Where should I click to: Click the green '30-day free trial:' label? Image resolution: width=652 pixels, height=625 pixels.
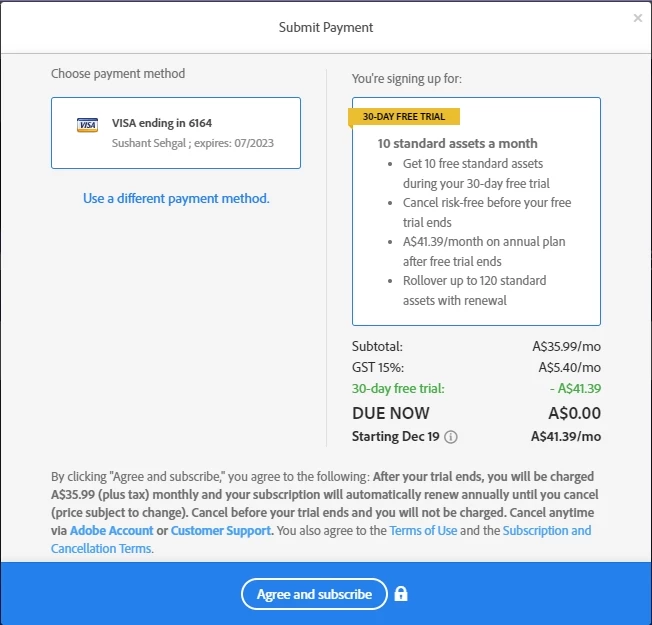pos(398,388)
